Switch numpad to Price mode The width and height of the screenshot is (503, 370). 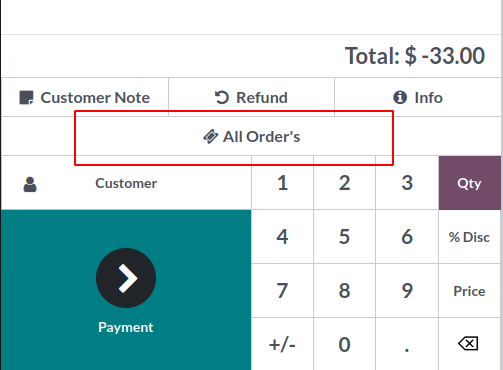[470, 291]
